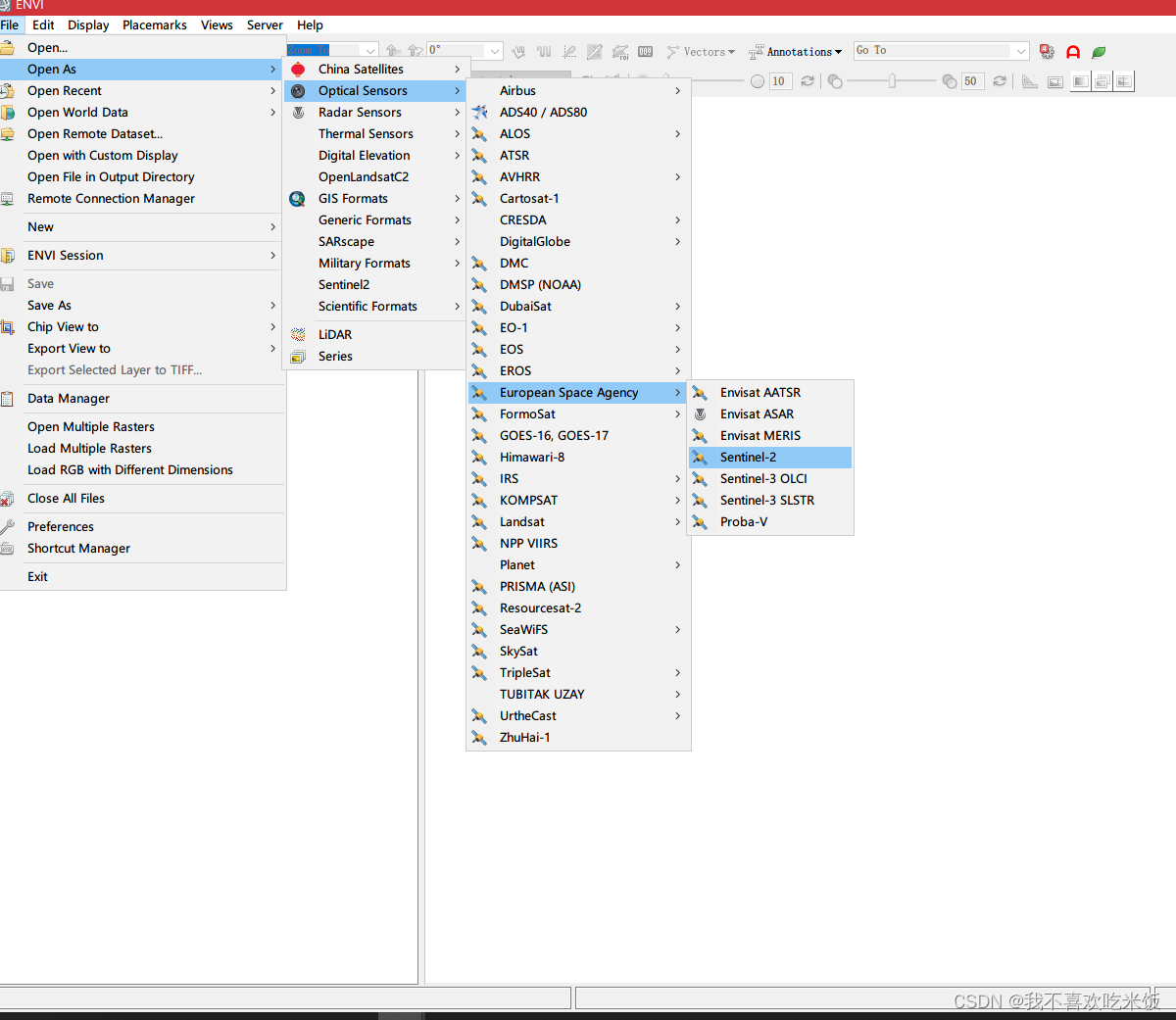Screen dimensions: 1176x1020
Task: Click the value field showing 10
Action: (x=780, y=81)
